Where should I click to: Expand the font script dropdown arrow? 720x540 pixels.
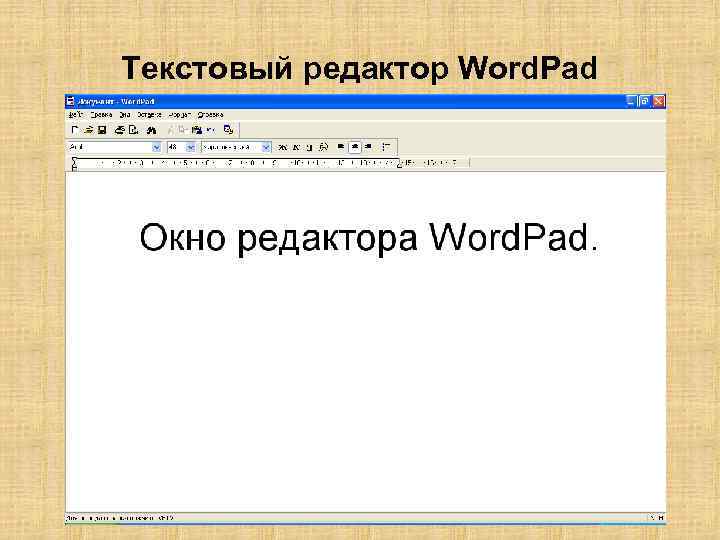(x=266, y=147)
